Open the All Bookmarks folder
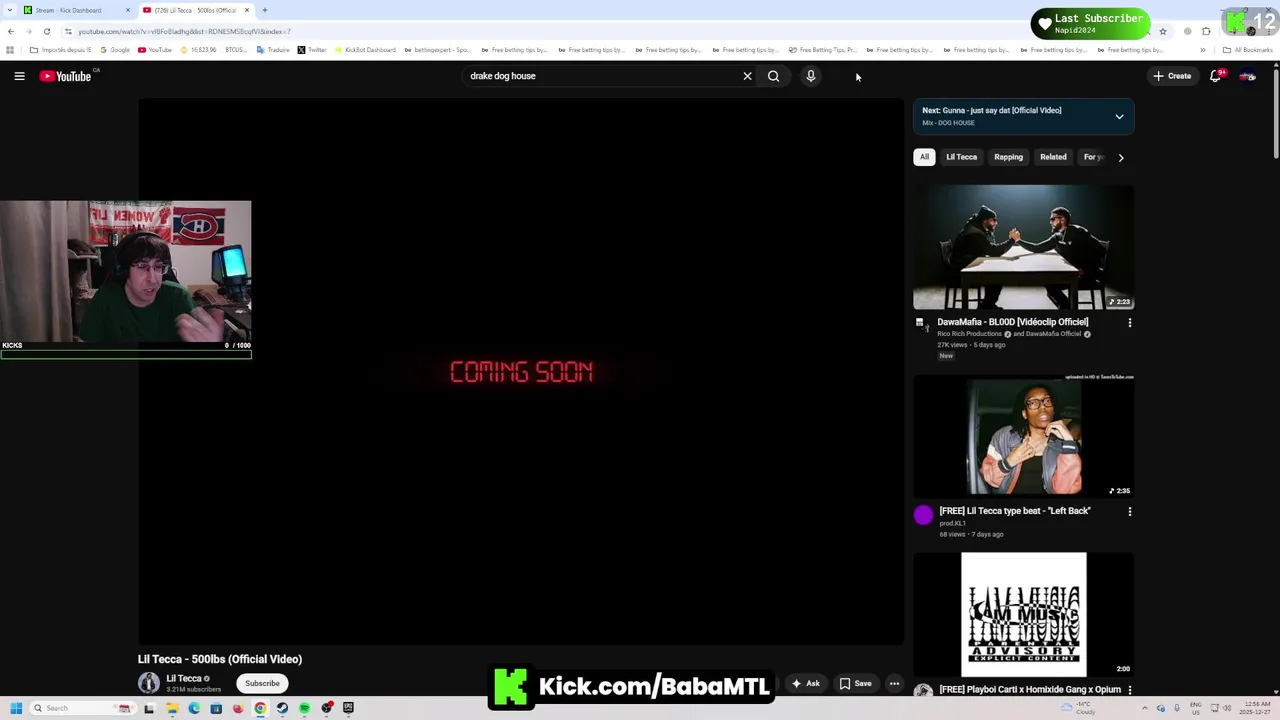Image resolution: width=1280 pixels, height=720 pixels. 1247,50
